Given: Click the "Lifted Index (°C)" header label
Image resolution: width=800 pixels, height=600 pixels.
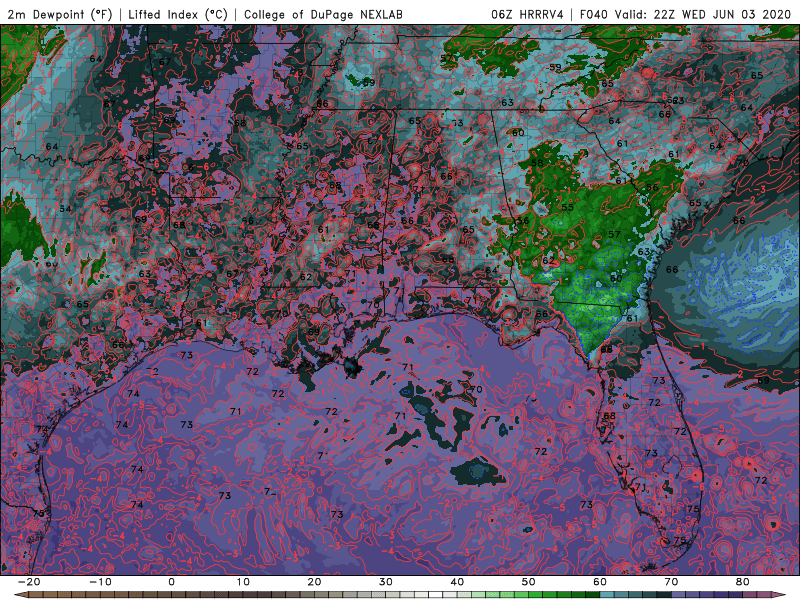Looking at the screenshot, I should click(178, 14).
